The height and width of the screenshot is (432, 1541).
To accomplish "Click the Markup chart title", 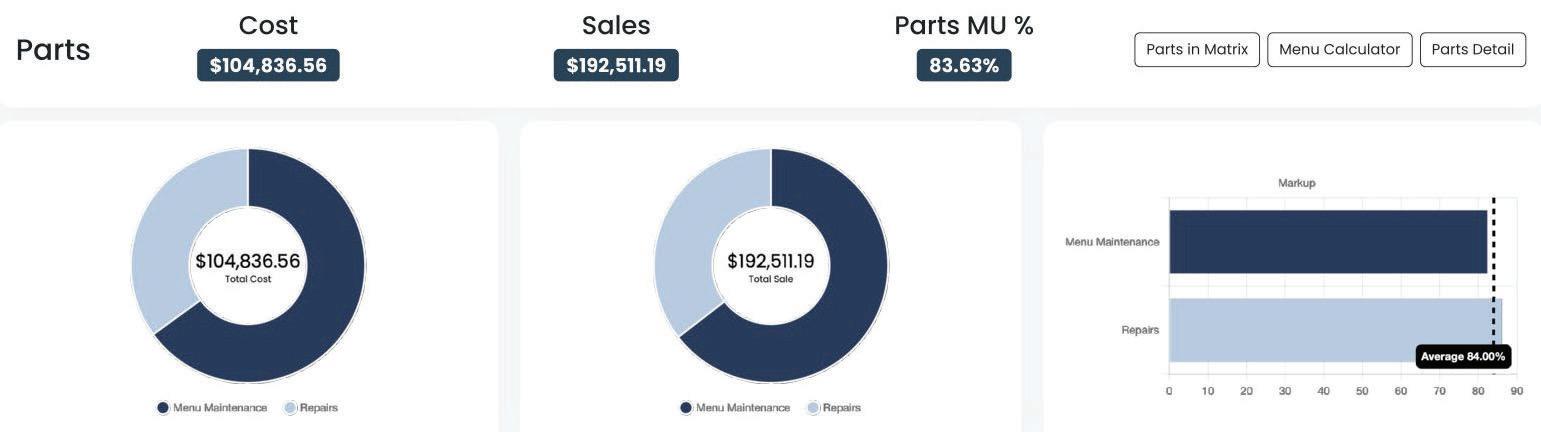I will click(1296, 183).
